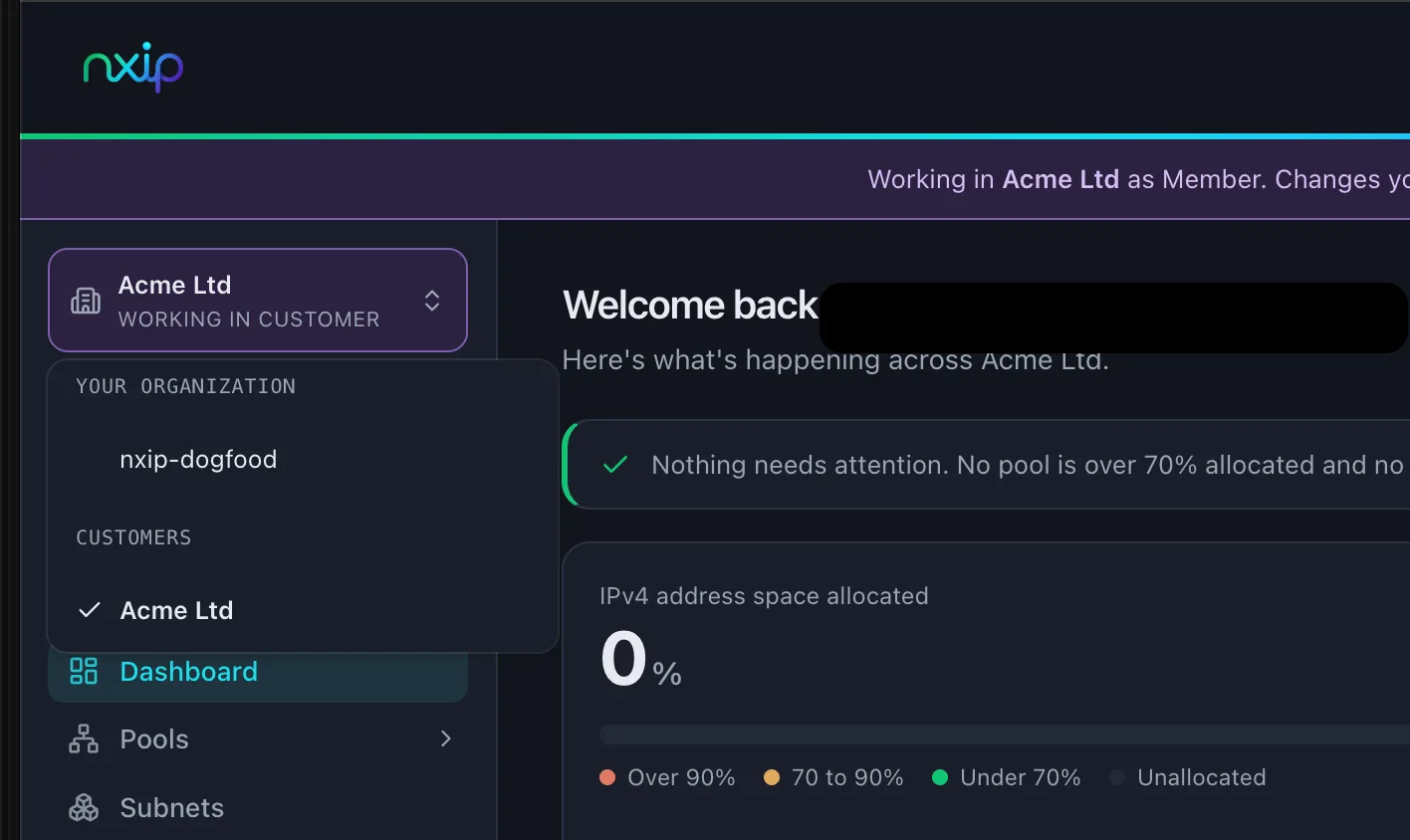1410x840 pixels.
Task: Click the IPv4 allocation progress bar
Action: (1004, 735)
